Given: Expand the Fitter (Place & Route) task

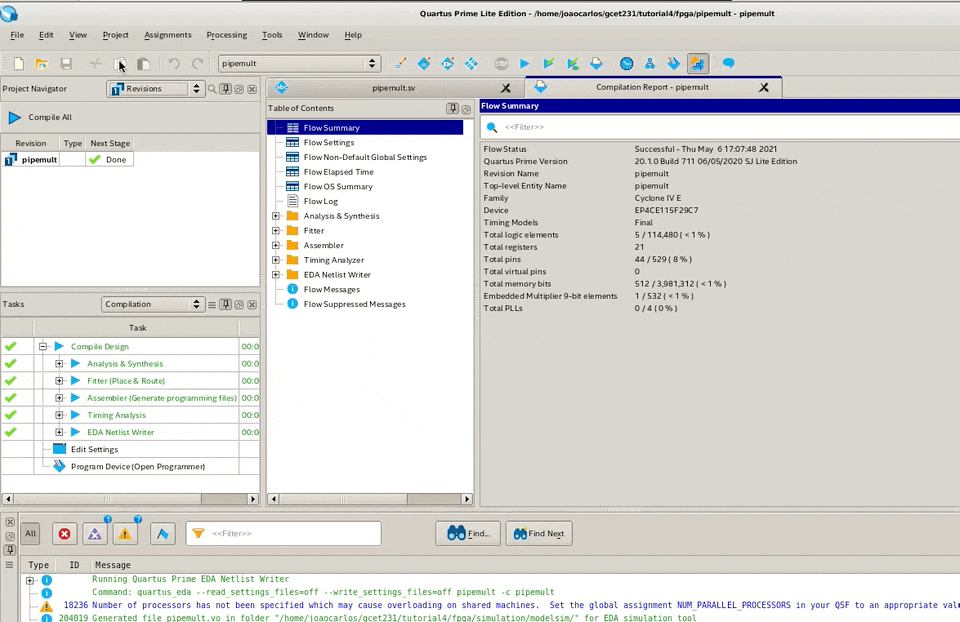Looking at the screenshot, I should pos(59,381).
